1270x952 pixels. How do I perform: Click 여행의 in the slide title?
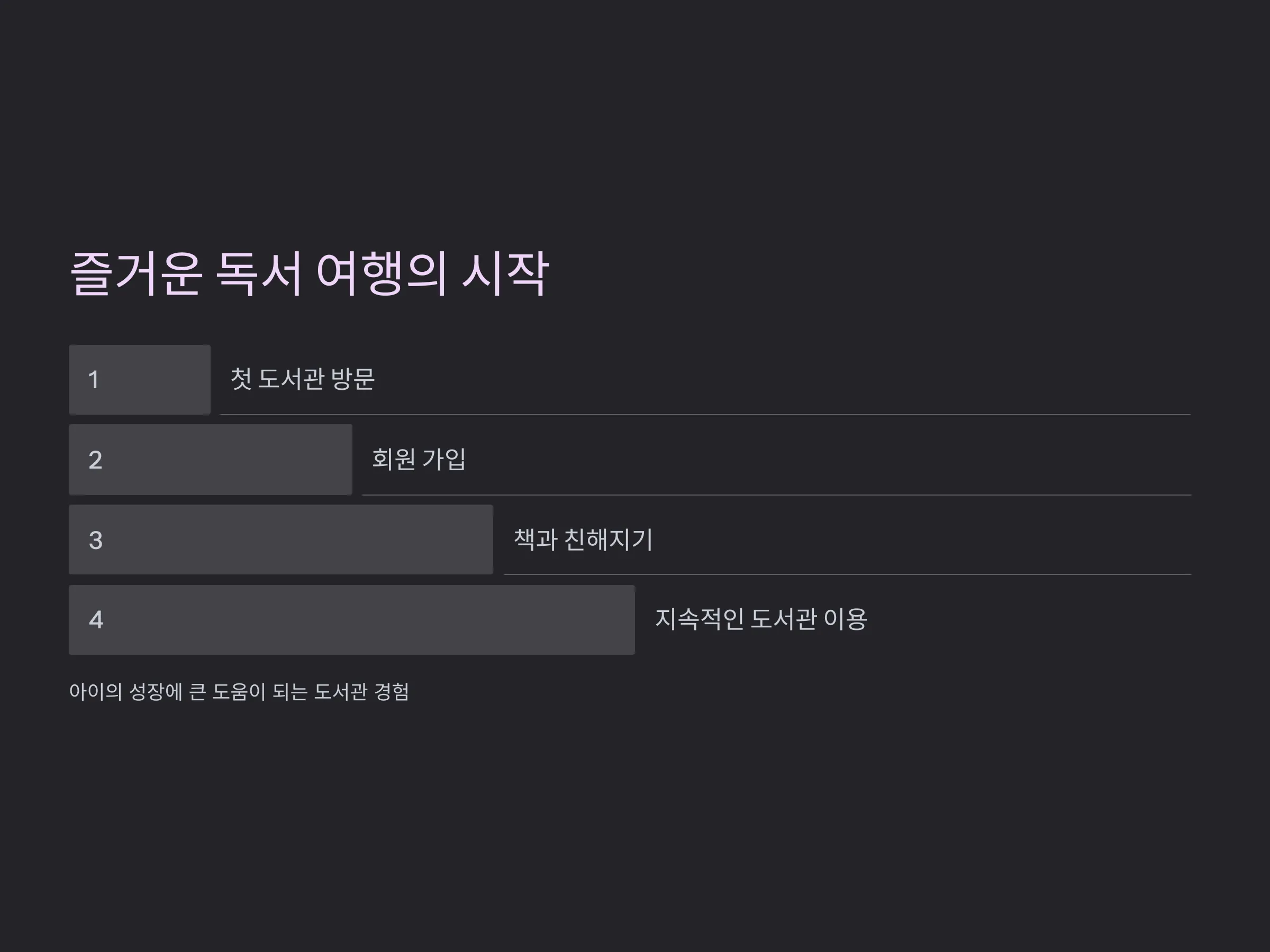point(381,274)
